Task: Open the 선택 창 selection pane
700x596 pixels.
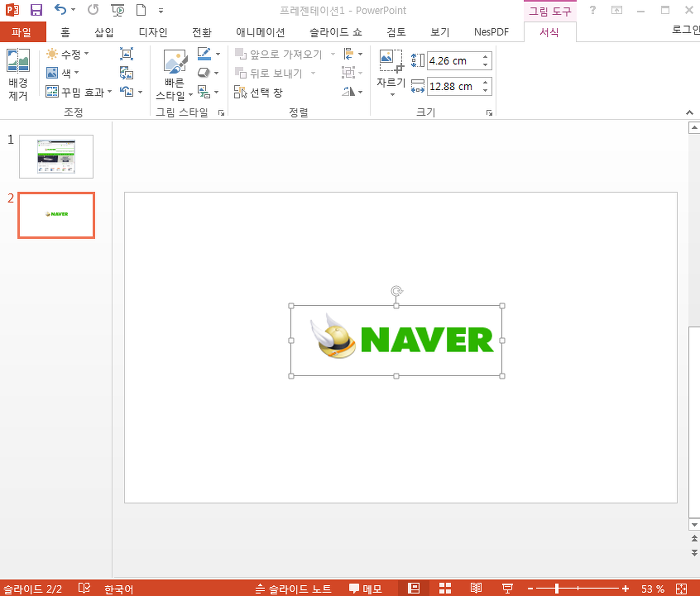Action: tap(258, 92)
